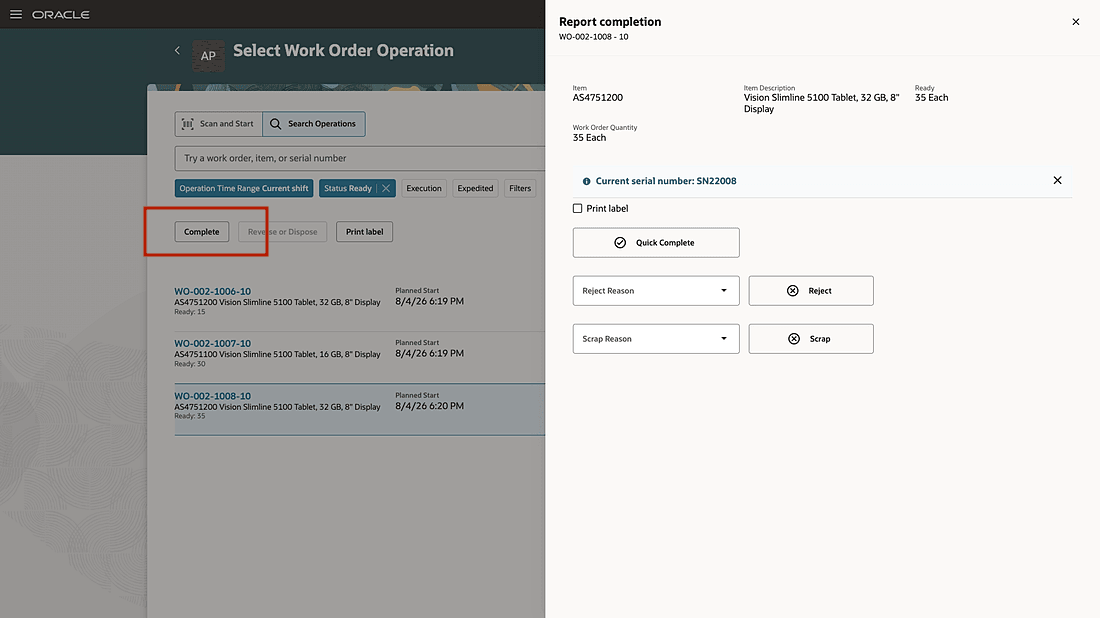Screen dimensions: 1100x618
Task: Open the Reject Reason dropdown
Action: click(656, 290)
